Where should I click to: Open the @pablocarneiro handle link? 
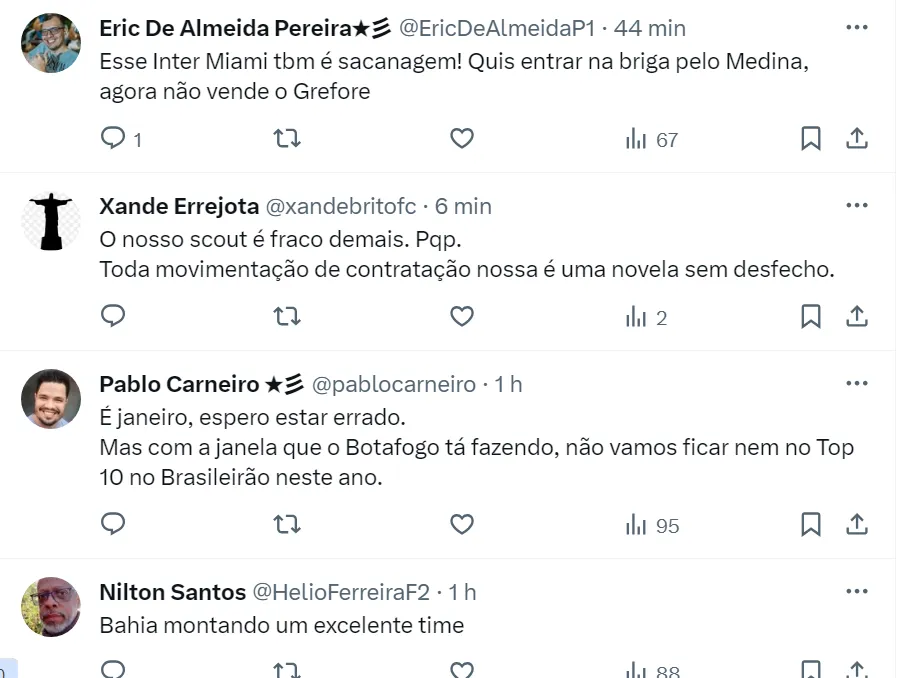click(394, 384)
